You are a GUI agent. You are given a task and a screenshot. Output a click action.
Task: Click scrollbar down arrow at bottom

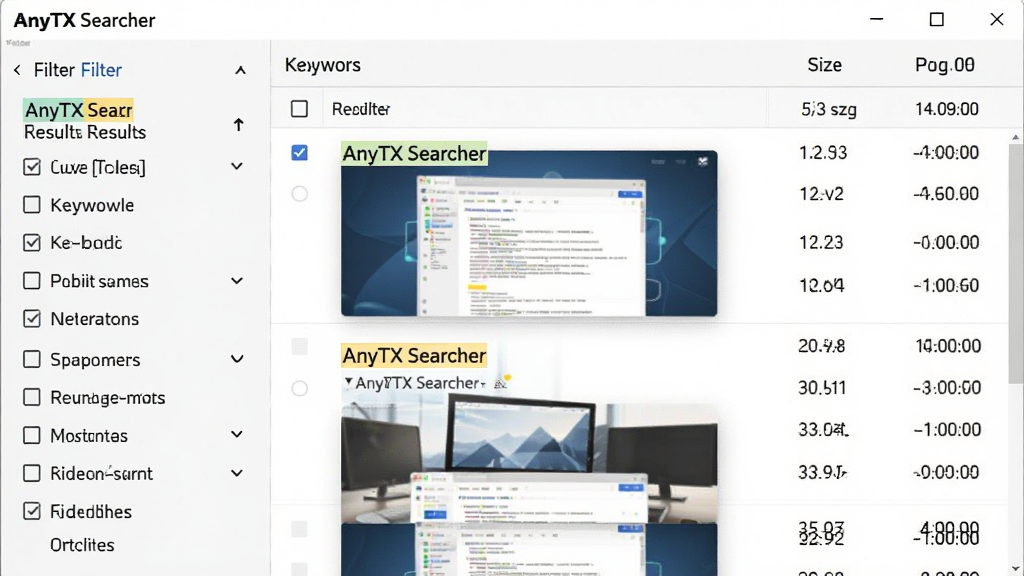1016,568
